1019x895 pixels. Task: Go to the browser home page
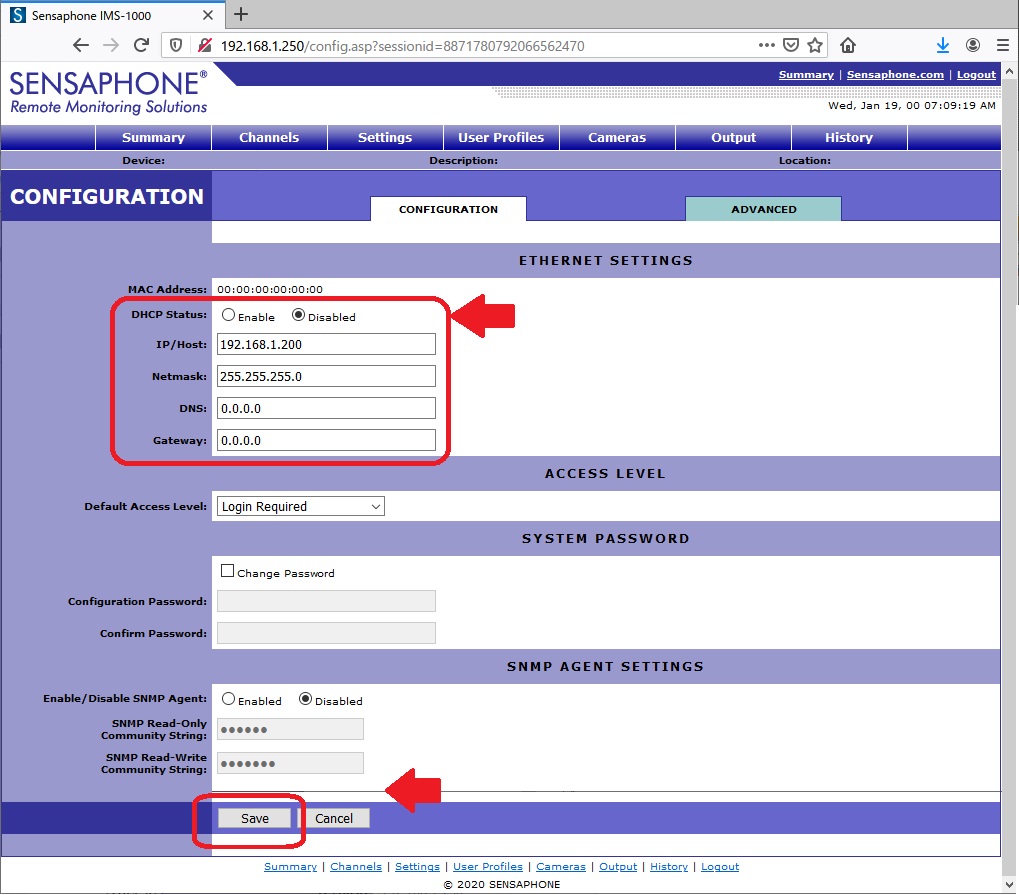(x=847, y=45)
